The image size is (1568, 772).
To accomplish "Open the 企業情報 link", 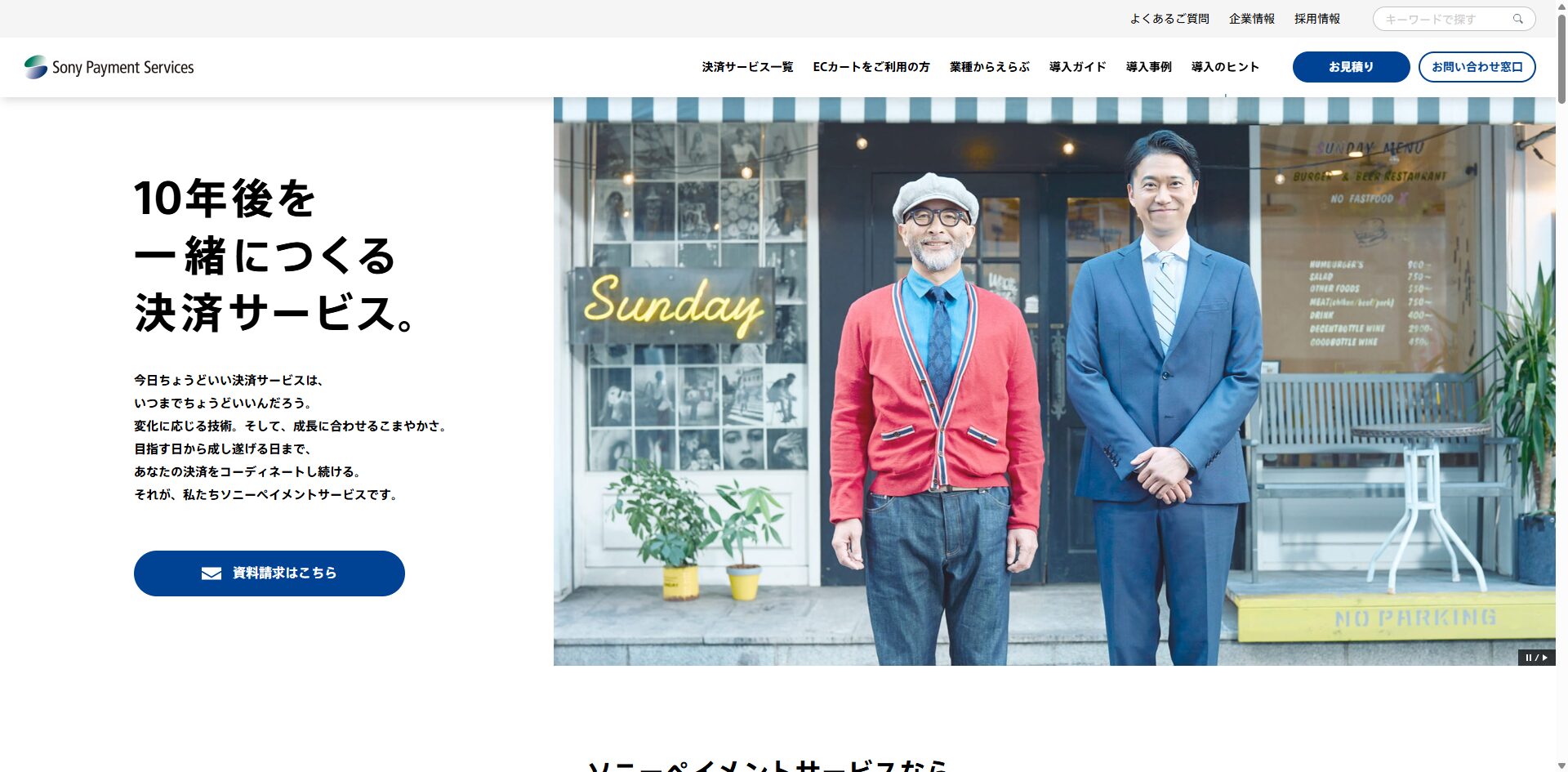I will (x=1252, y=19).
